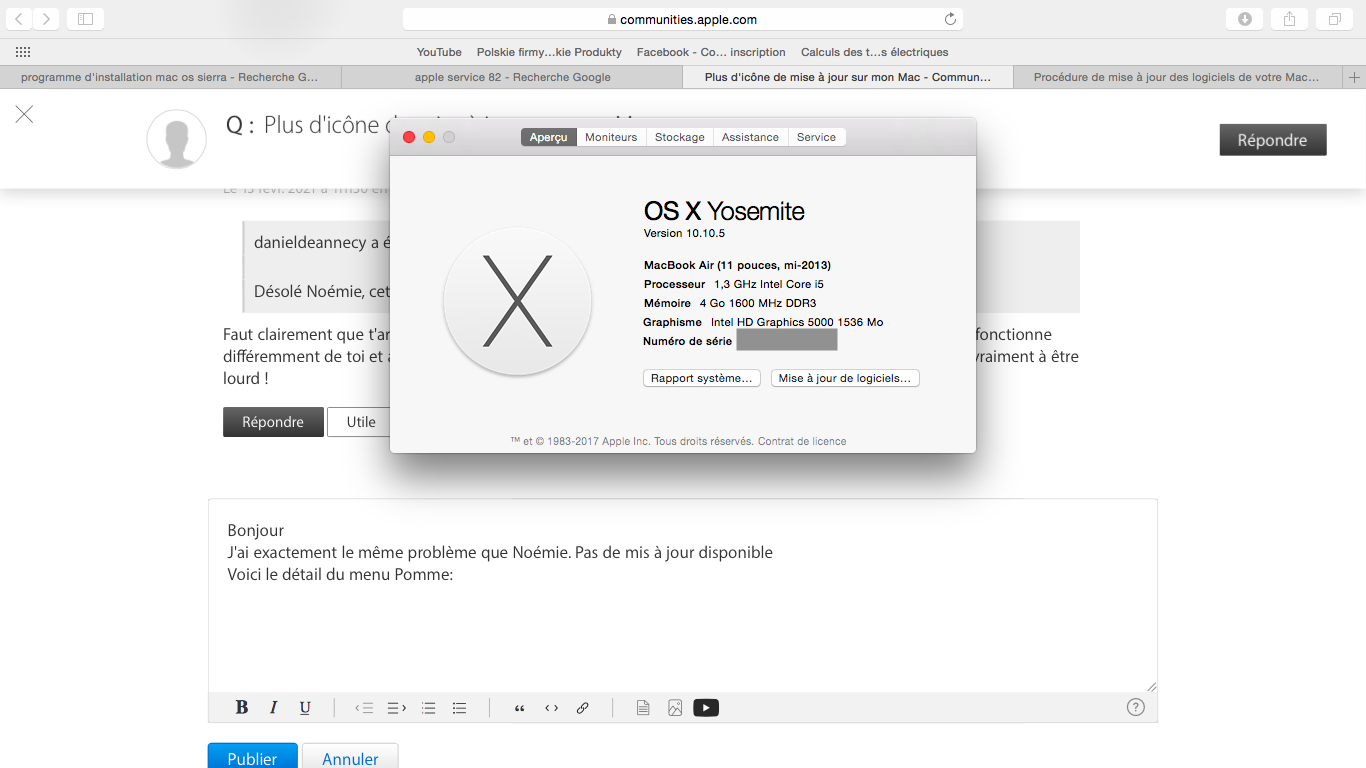This screenshot has height=768, width=1366.
Task: Click the '4 Go 1600 MHz DDR3' memory value
Action: (758, 303)
